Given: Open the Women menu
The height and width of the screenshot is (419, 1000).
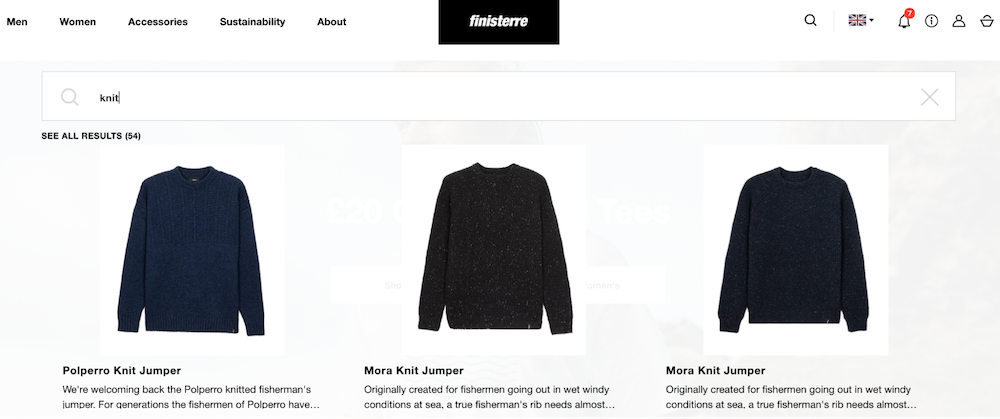Looking at the screenshot, I should [x=78, y=22].
